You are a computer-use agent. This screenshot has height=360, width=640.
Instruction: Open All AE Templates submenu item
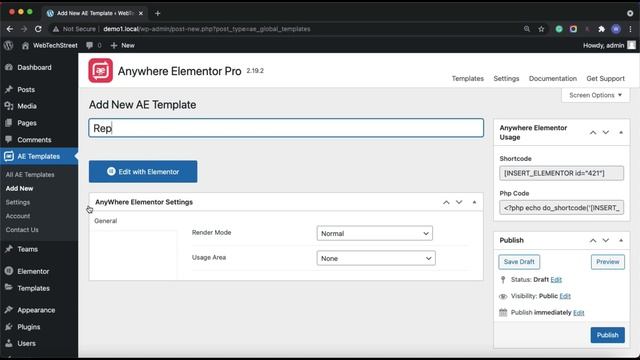pos(30,175)
